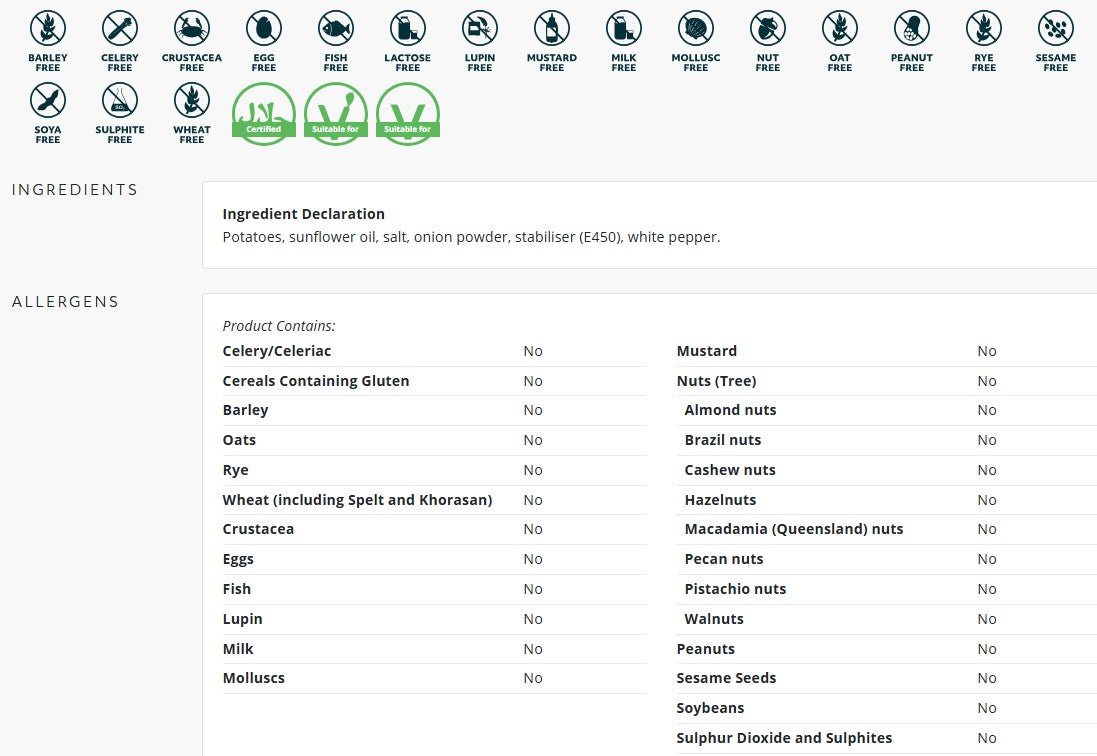This screenshot has width=1097, height=756.
Task: Select the Lactose Free icon
Action: (408, 28)
